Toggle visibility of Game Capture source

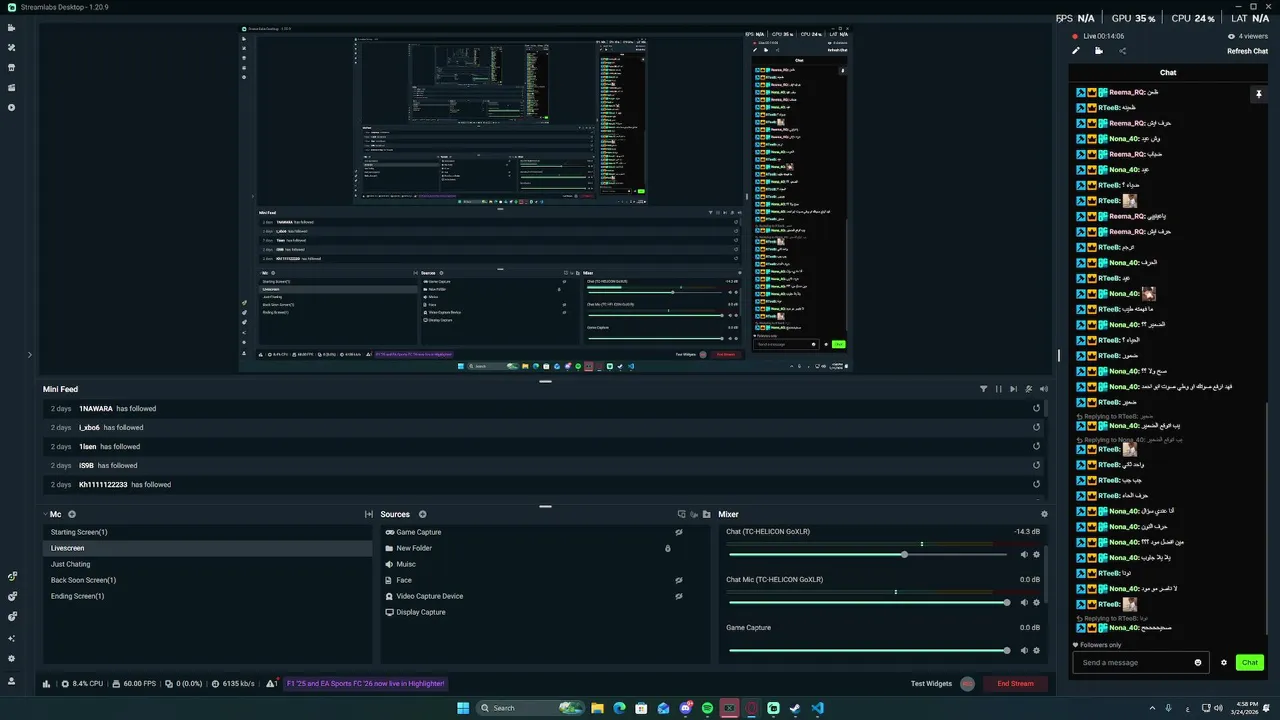(678, 532)
